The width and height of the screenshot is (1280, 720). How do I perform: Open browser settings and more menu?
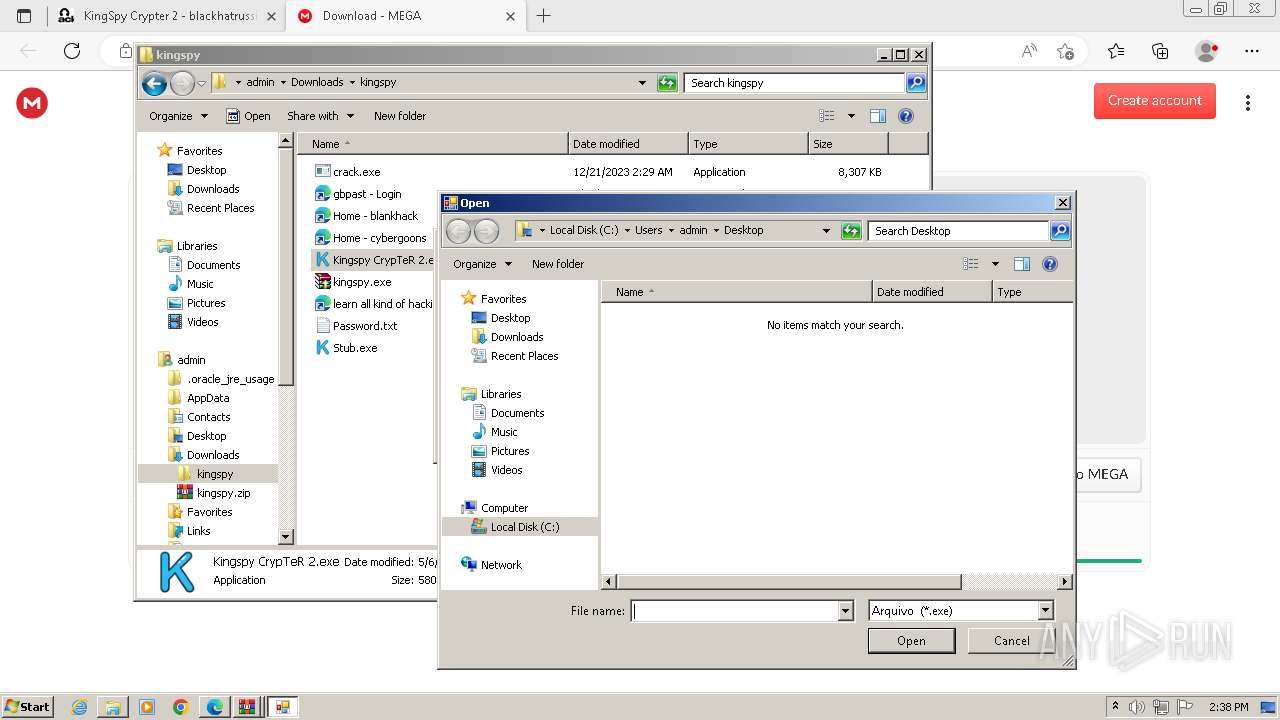coord(1252,51)
